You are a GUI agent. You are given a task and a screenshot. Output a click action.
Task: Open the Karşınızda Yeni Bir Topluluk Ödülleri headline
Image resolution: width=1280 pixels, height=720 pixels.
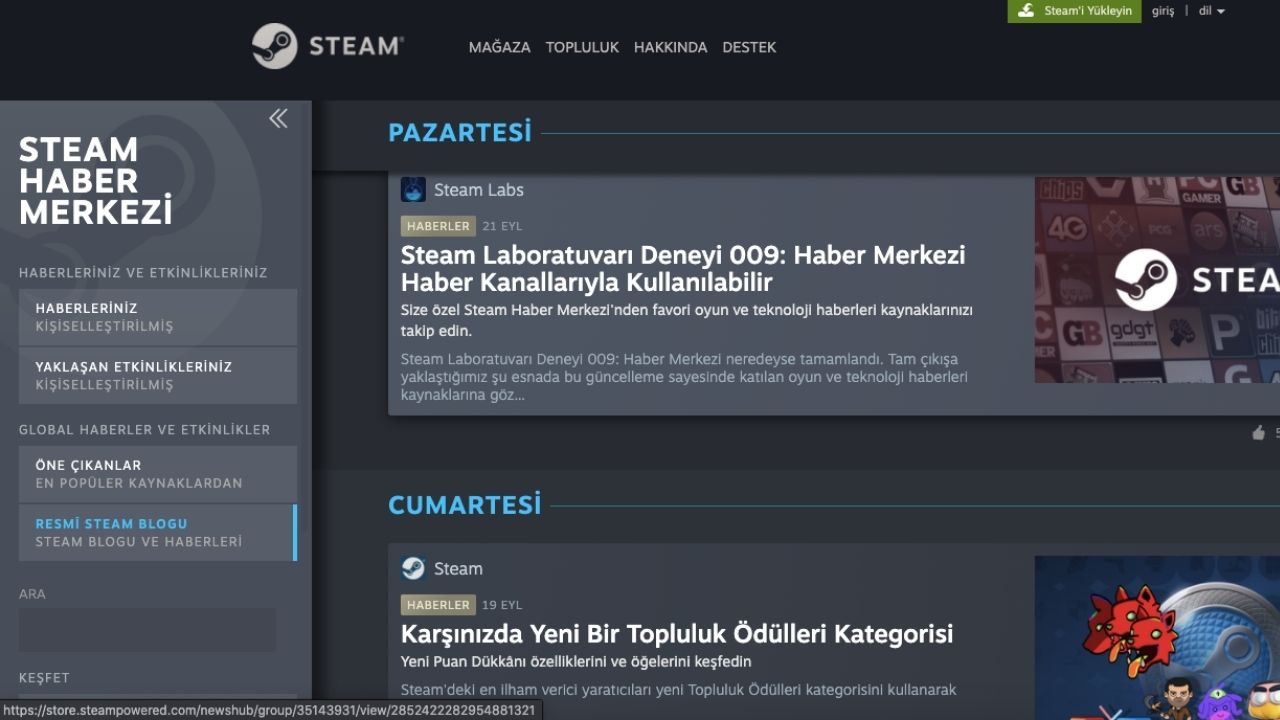click(x=677, y=634)
